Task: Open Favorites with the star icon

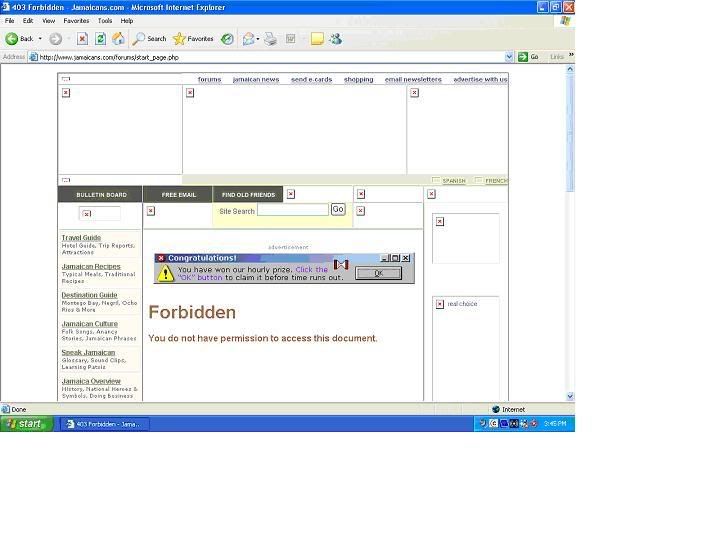Action: [179, 39]
